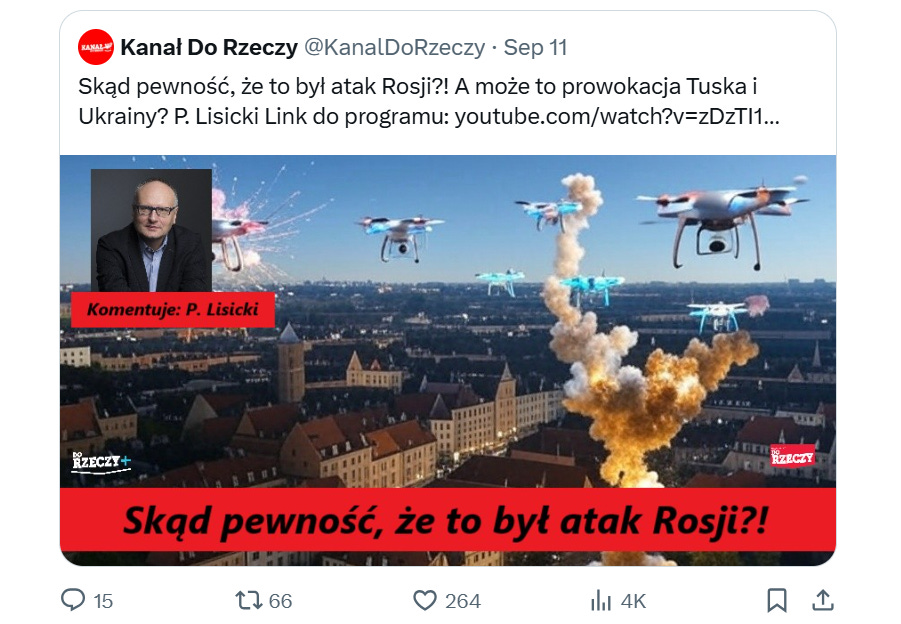
Task: Click the reply count 15
Action: [103, 601]
